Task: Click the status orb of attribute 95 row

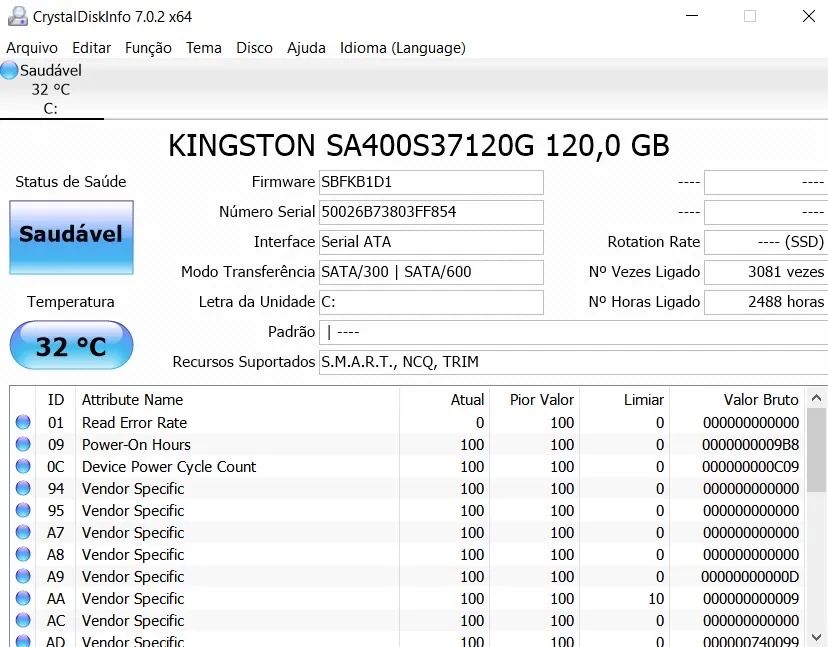Action: pyautogui.click(x=23, y=510)
